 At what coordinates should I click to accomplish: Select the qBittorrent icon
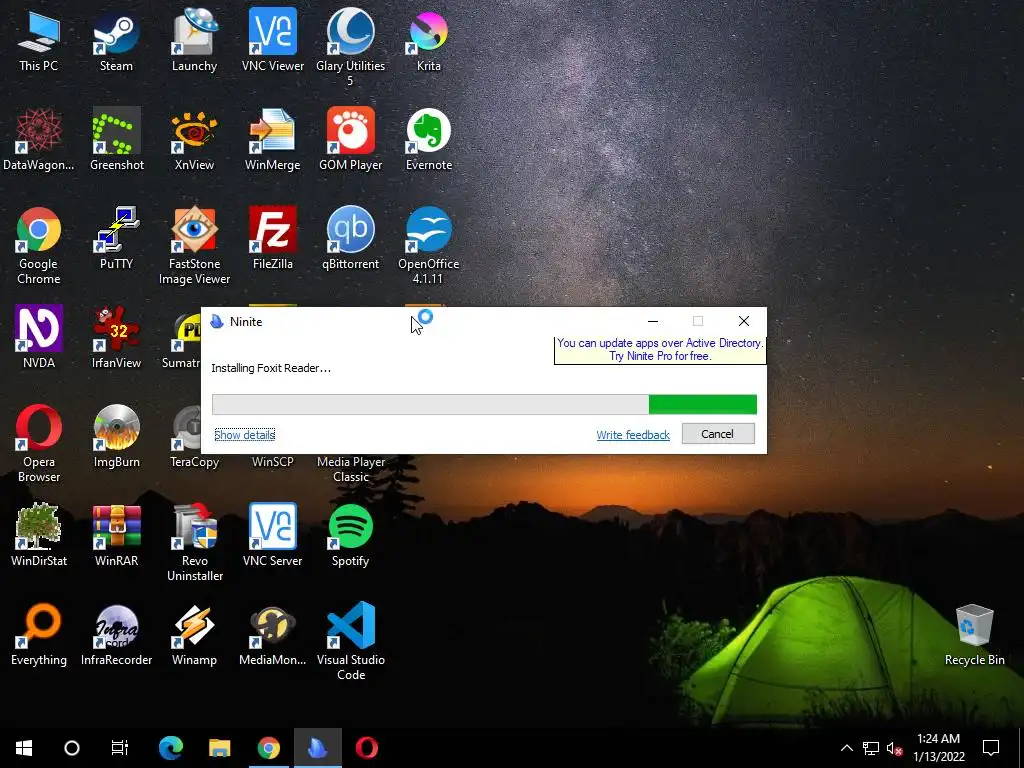351,238
